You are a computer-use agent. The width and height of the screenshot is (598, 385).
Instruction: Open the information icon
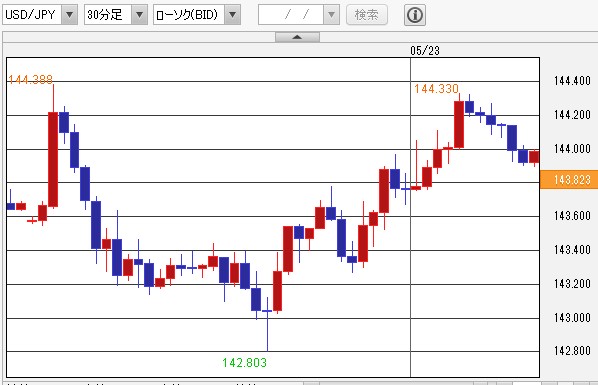[415, 15]
